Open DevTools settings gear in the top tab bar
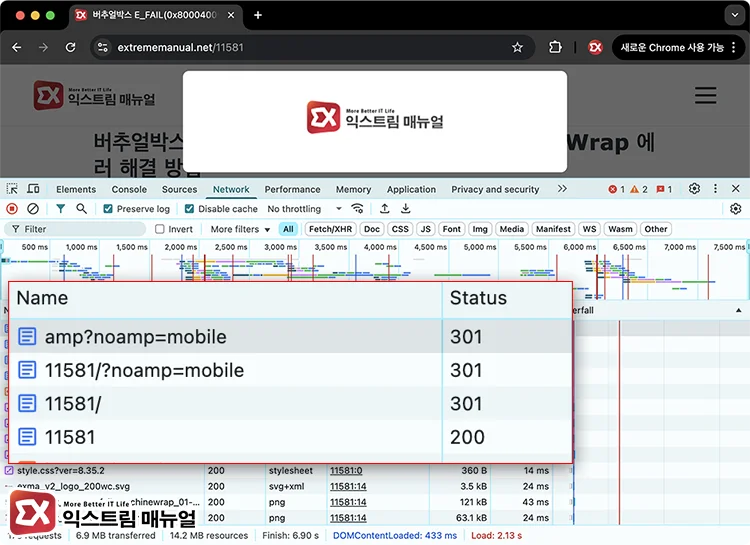Image resolution: width=750 pixels, height=545 pixels. (694, 189)
